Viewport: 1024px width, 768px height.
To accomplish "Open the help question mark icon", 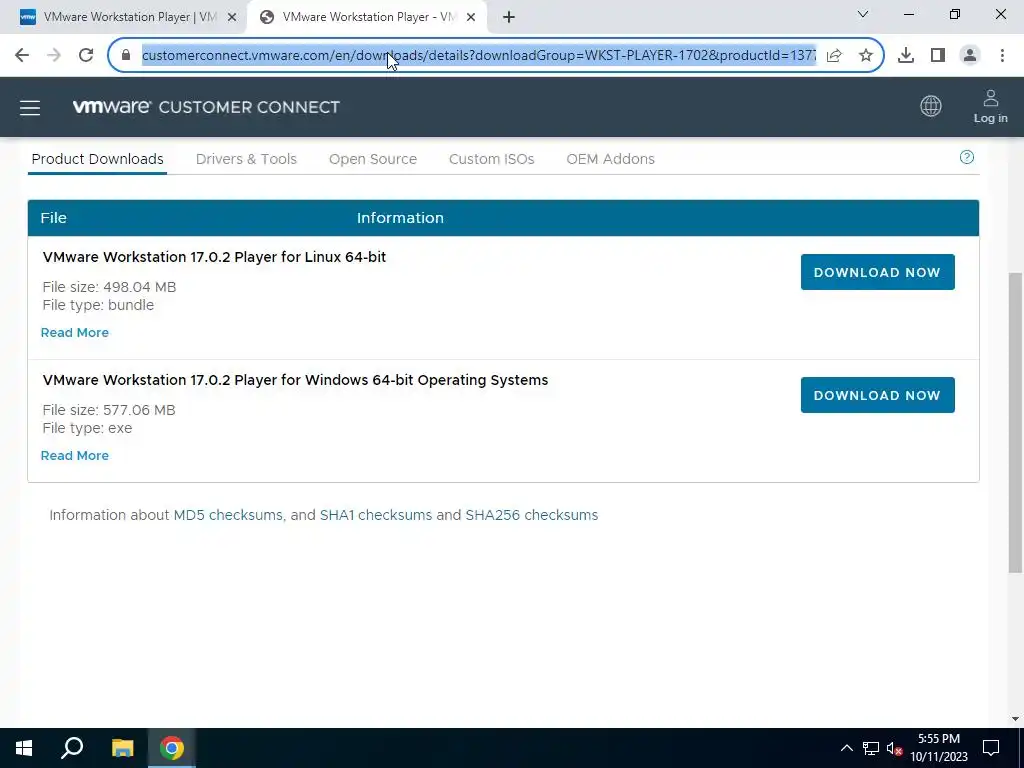I will tap(967, 157).
